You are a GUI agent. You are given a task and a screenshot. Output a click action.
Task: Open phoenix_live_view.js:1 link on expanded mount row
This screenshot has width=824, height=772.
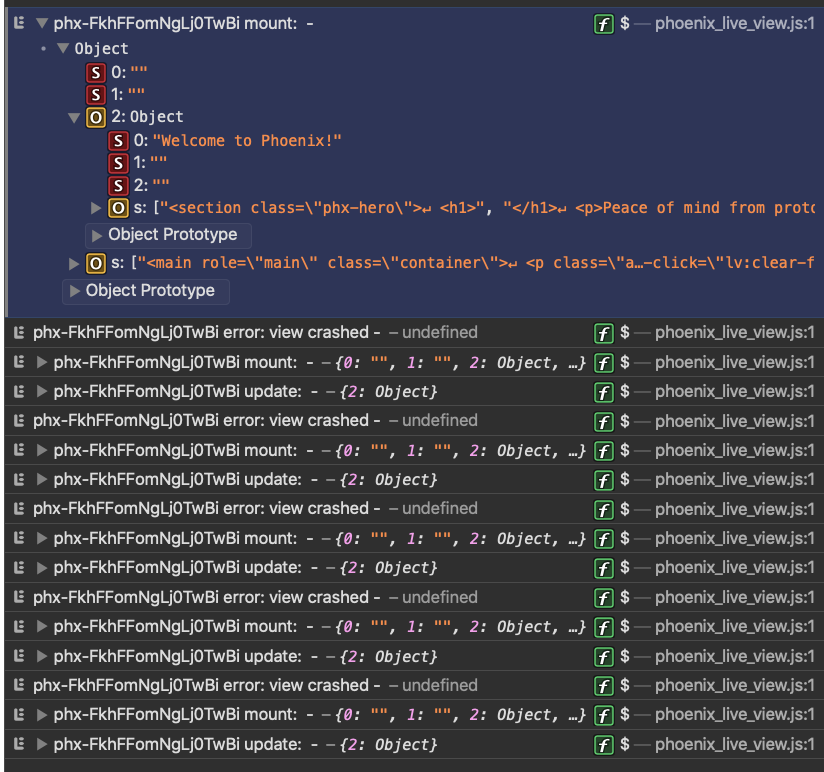[735, 23]
